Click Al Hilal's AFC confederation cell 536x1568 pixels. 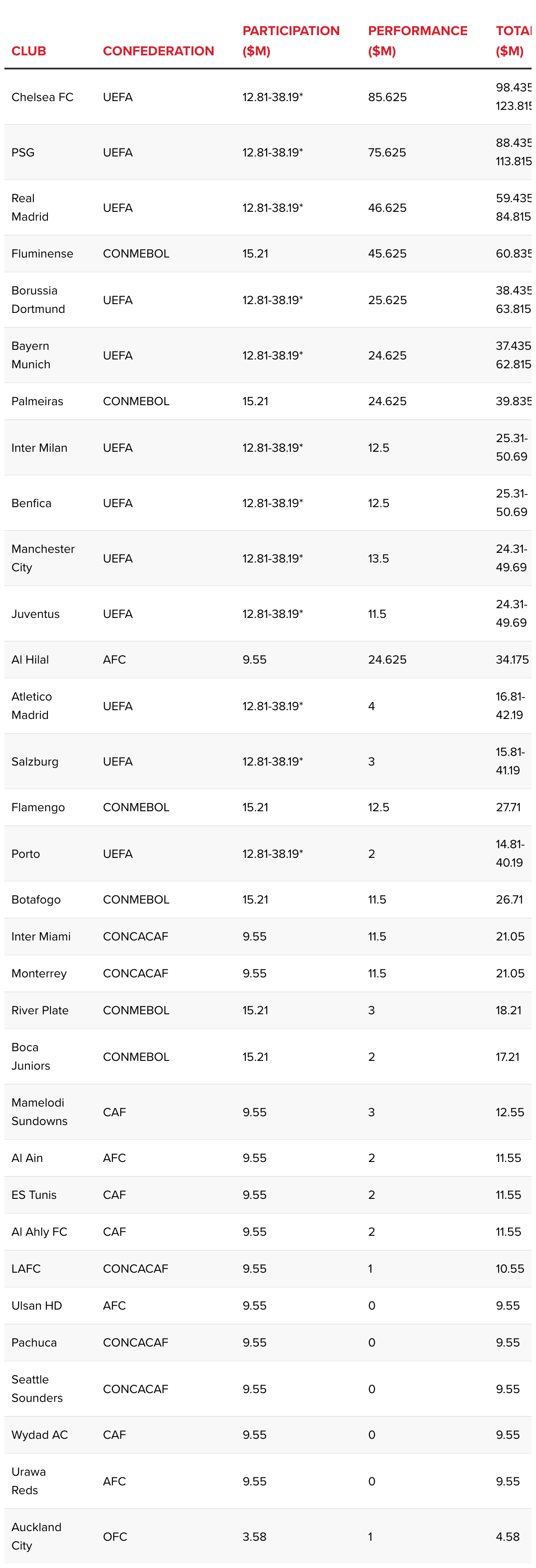tap(114, 660)
